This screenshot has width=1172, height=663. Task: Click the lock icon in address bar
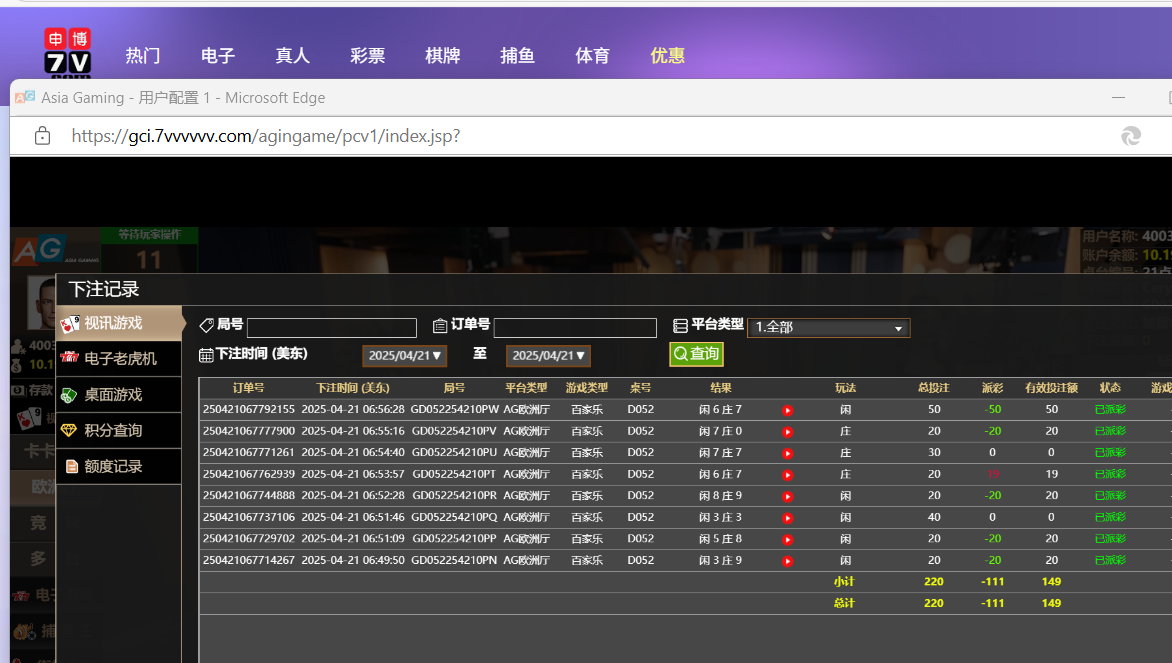(x=42, y=136)
